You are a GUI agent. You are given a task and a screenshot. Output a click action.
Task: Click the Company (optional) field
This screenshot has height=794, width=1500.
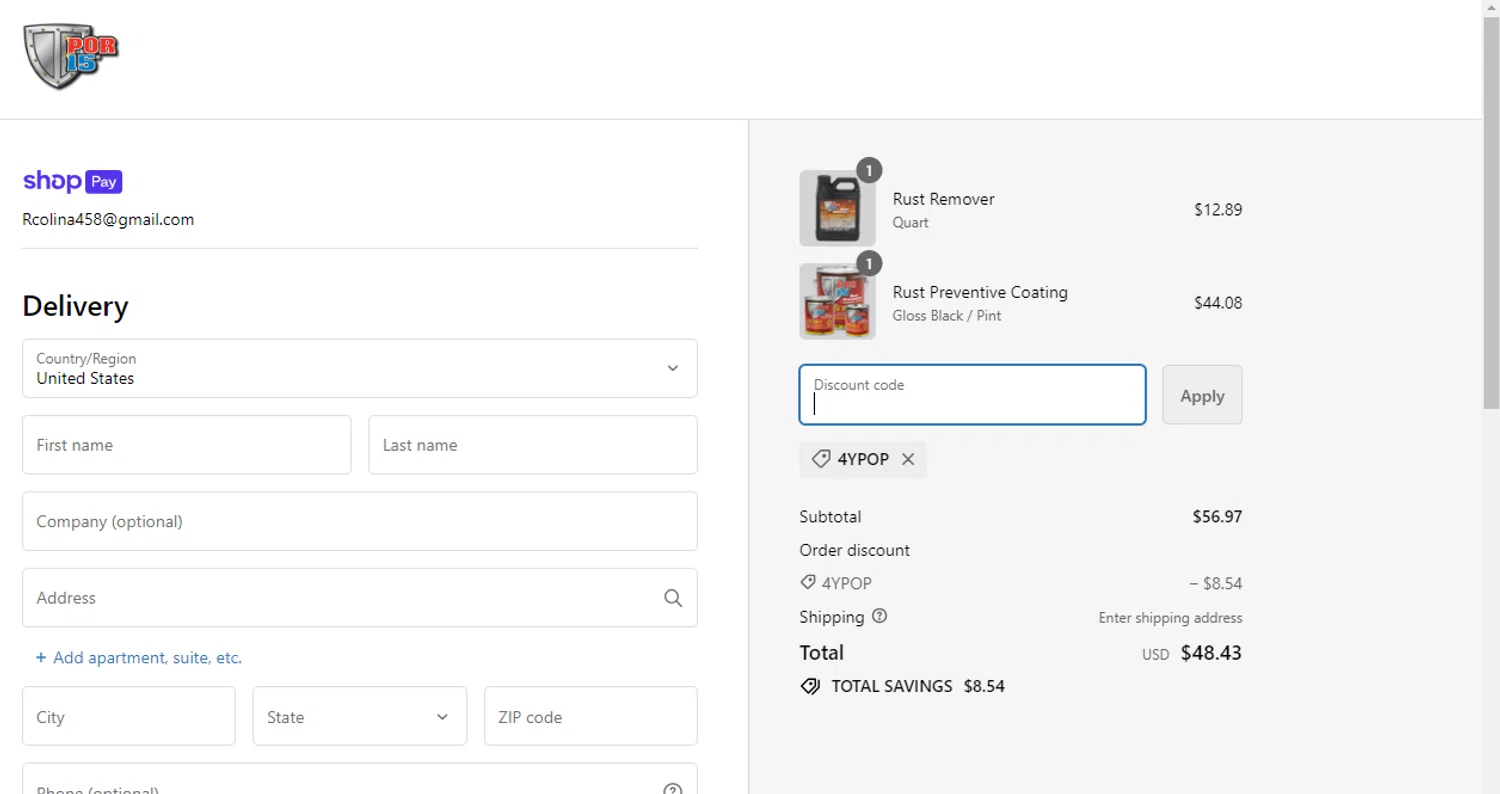[360, 521]
